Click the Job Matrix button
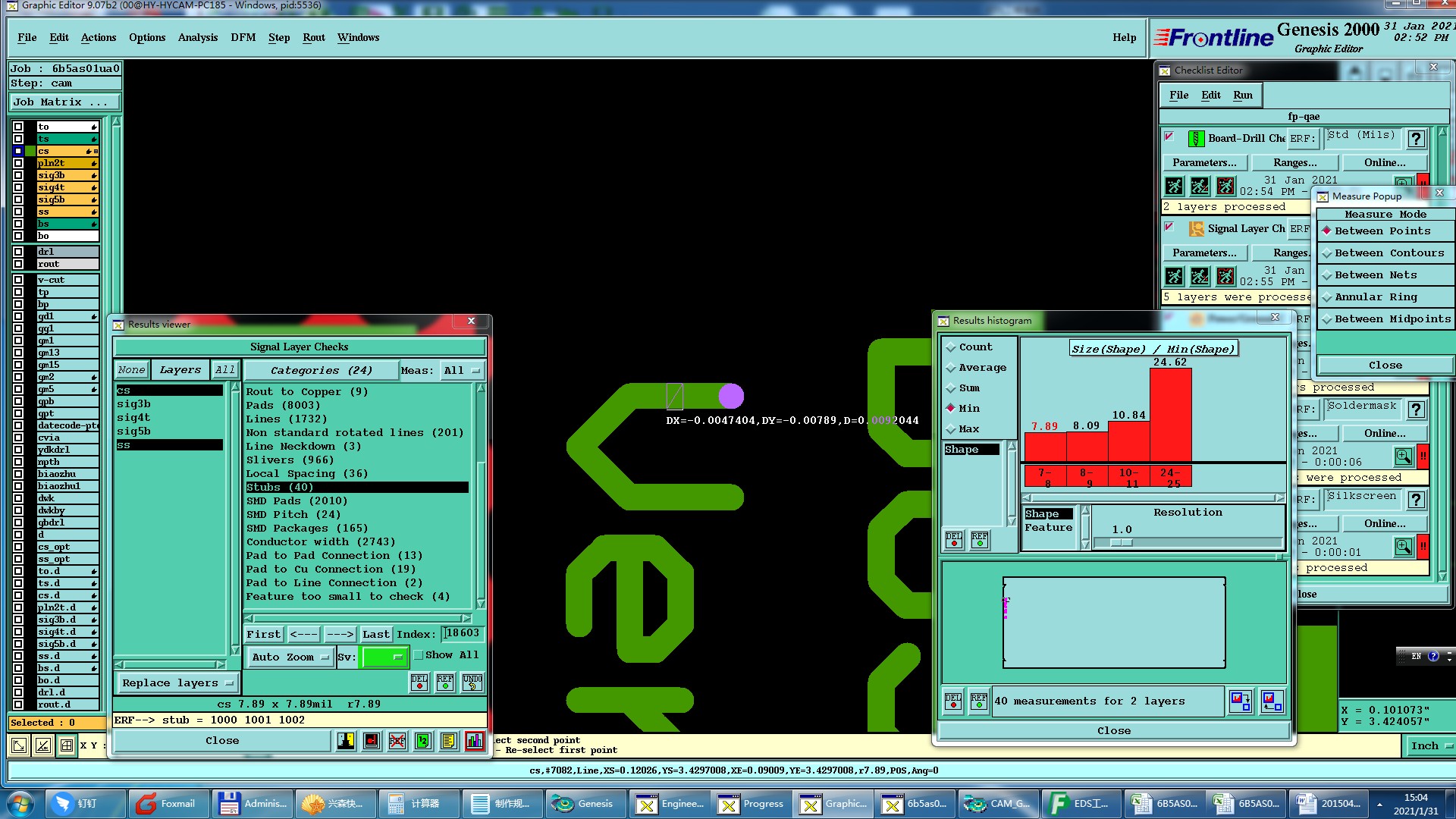The height and width of the screenshot is (819, 1456). click(64, 102)
